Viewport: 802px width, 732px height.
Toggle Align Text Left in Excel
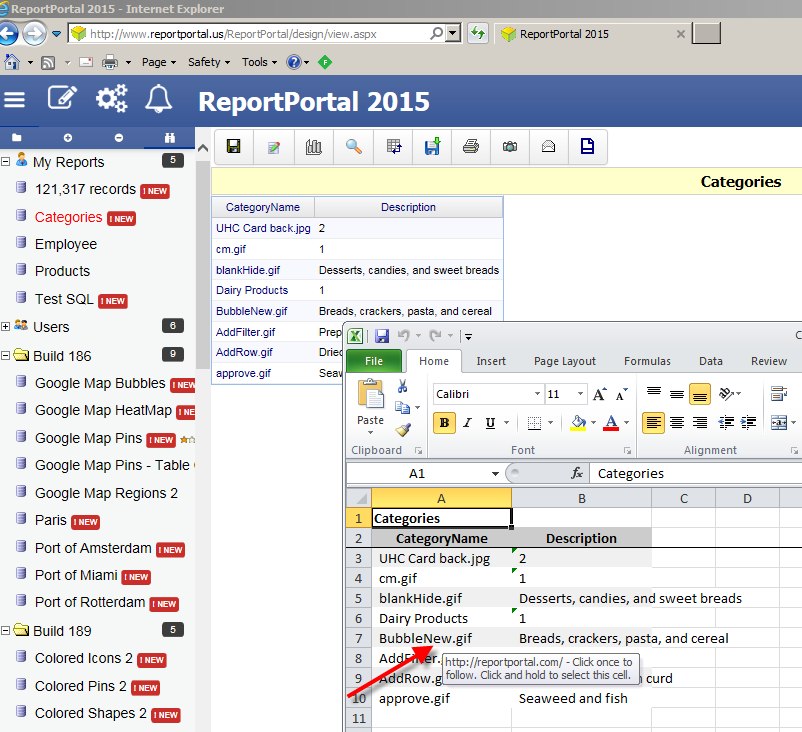(653, 423)
